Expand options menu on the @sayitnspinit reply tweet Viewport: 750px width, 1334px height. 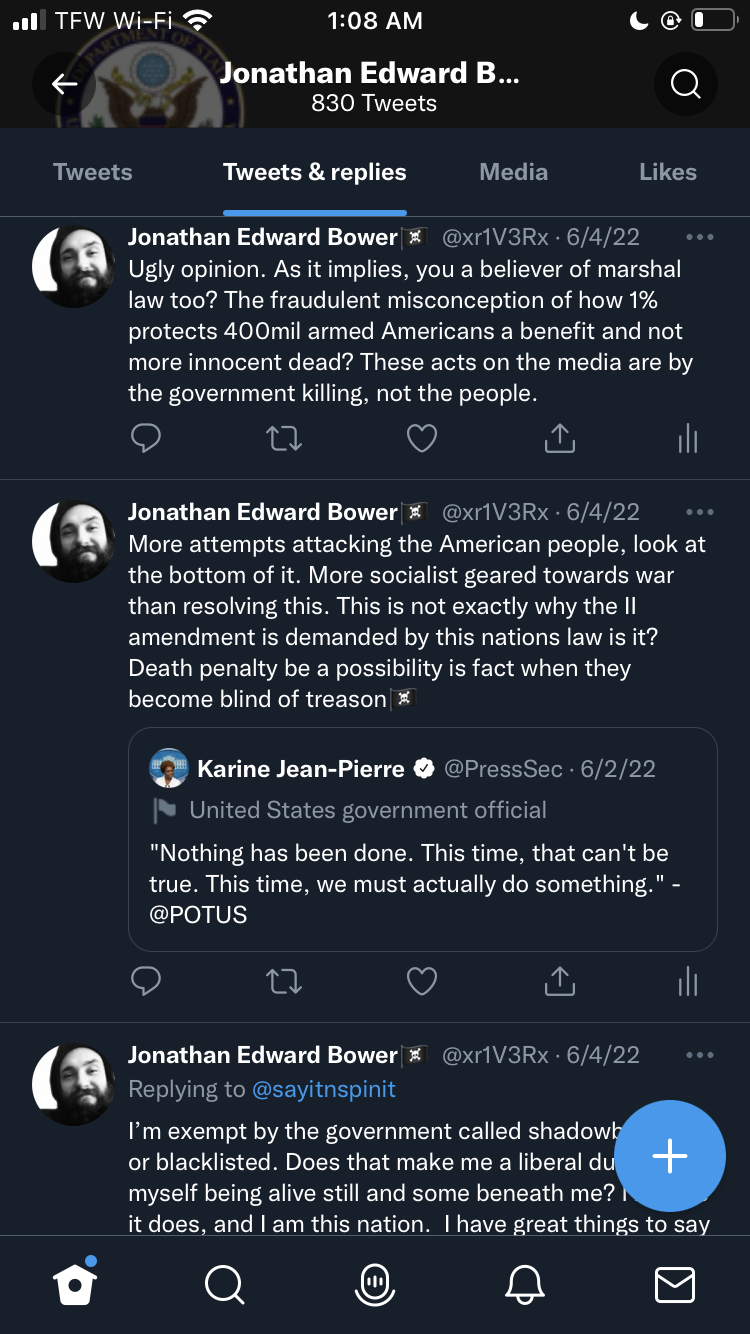coord(700,1055)
